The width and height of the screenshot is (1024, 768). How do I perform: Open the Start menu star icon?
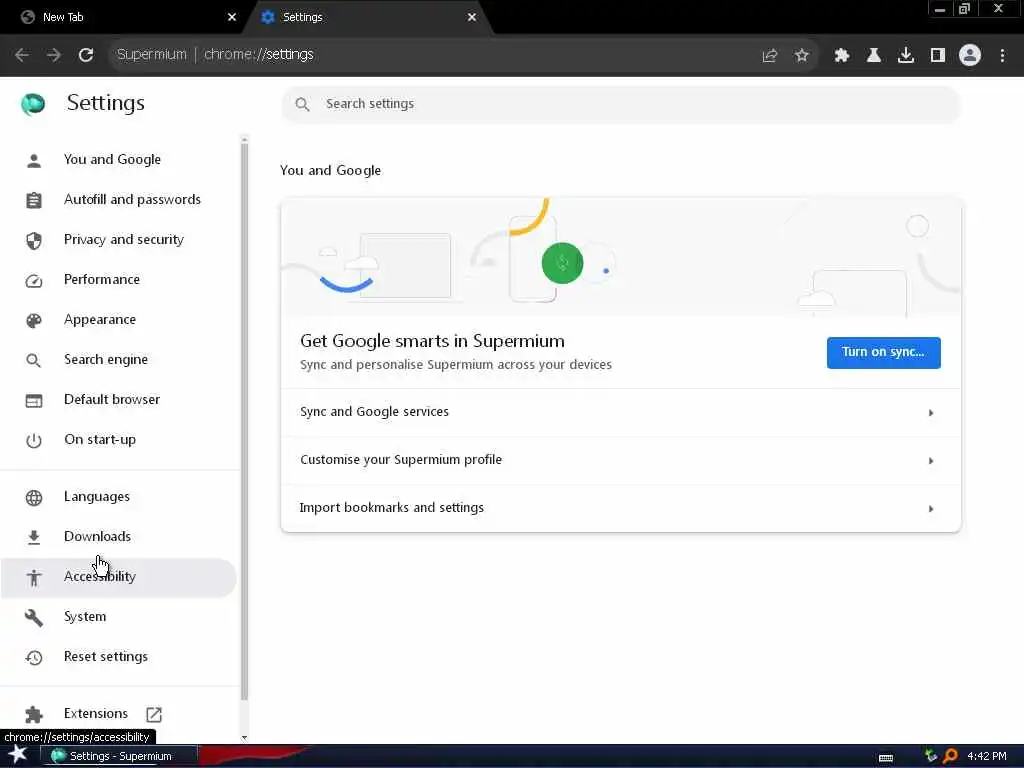click(18, 755)
